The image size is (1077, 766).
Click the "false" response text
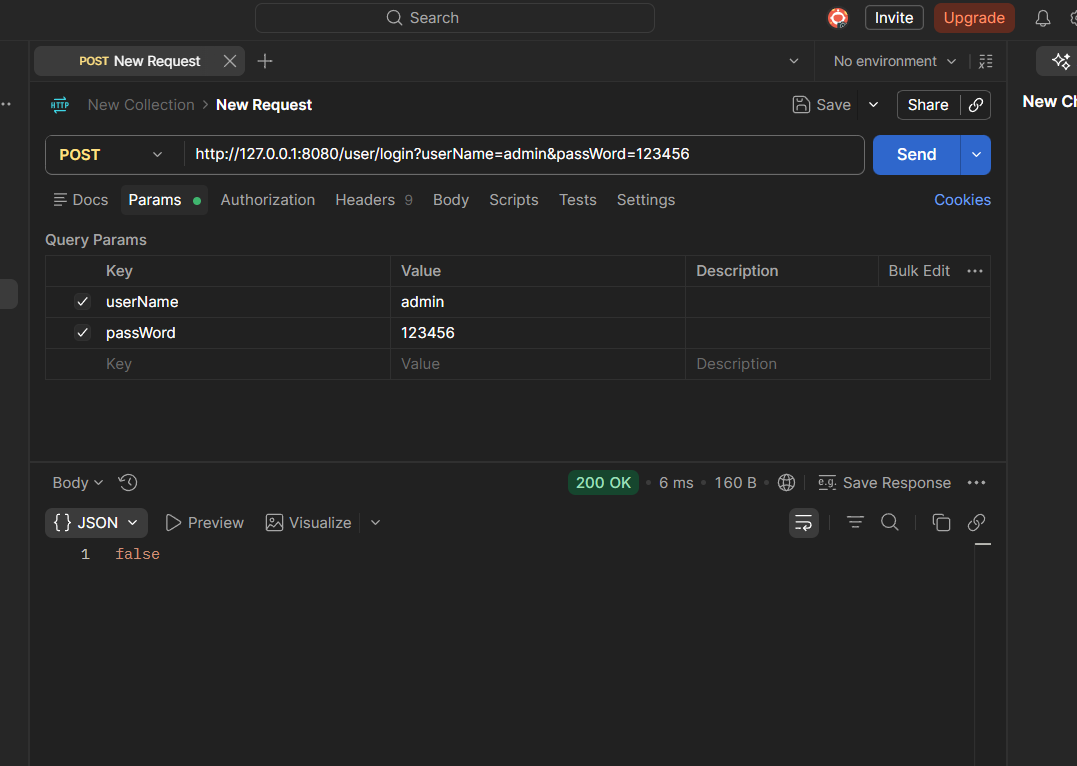(x=137, y=554)
